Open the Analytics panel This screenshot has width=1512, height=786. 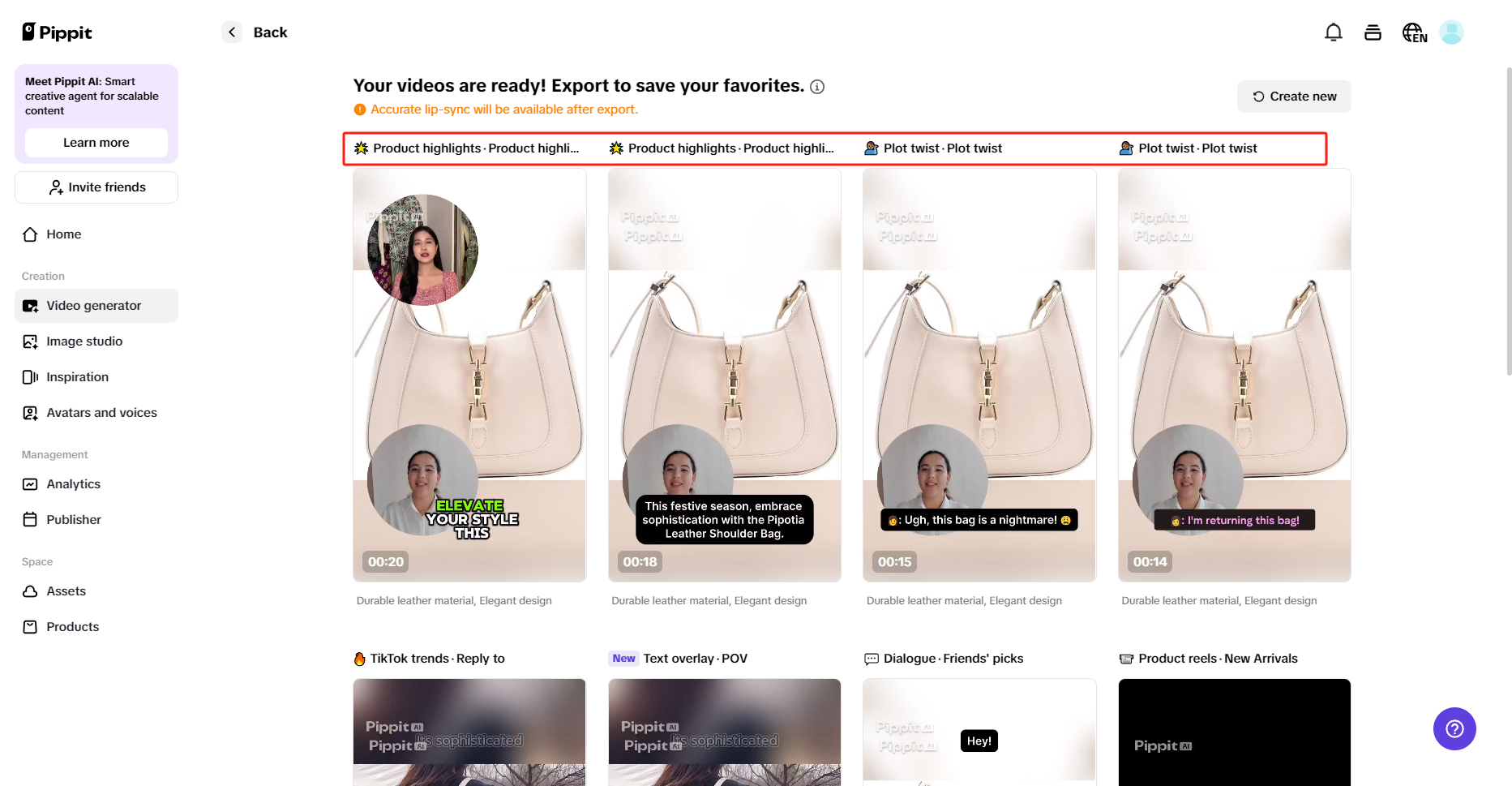pyautogui.click(x=73, y=483)
